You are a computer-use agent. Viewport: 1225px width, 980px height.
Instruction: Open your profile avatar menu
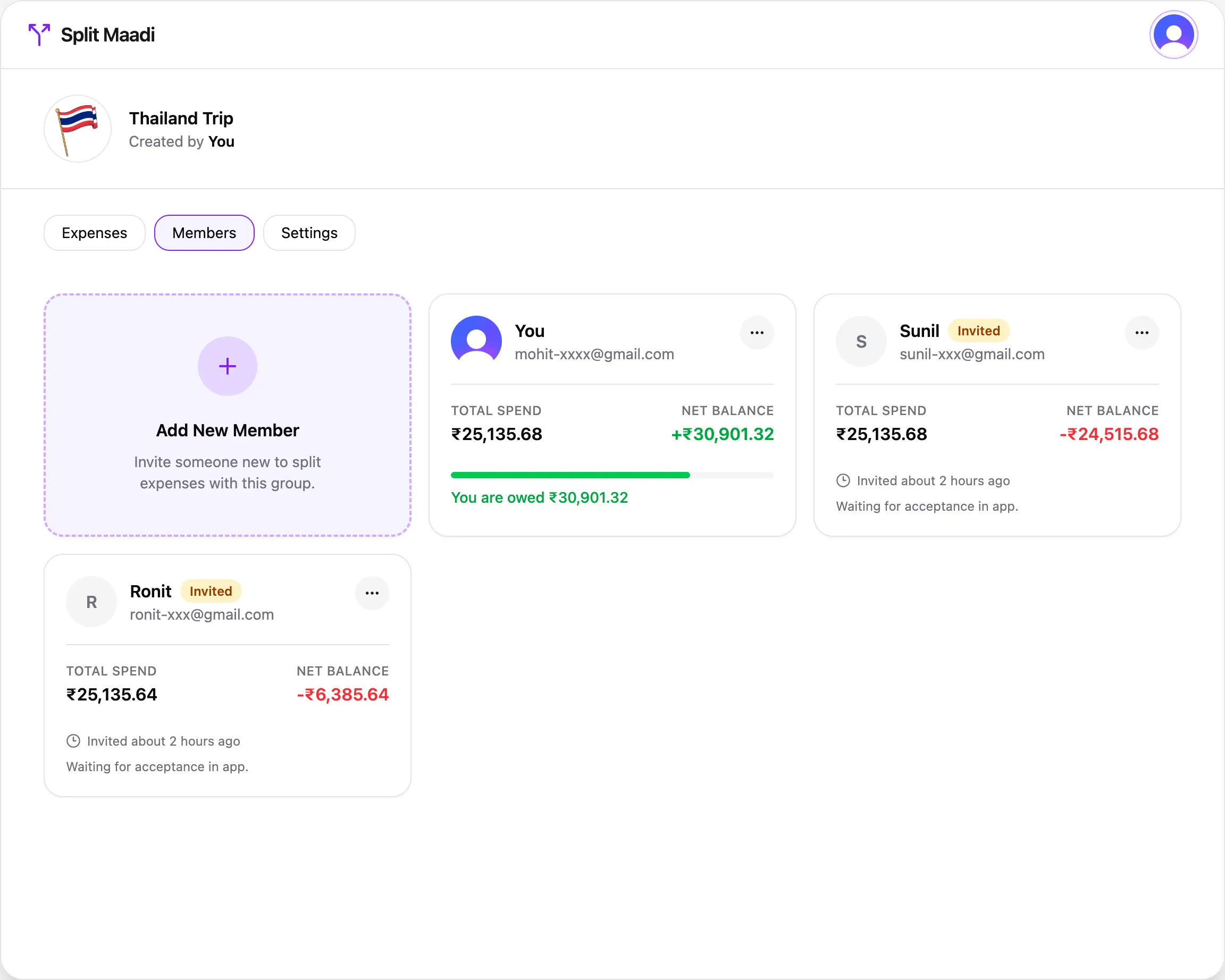[1173, 34]
